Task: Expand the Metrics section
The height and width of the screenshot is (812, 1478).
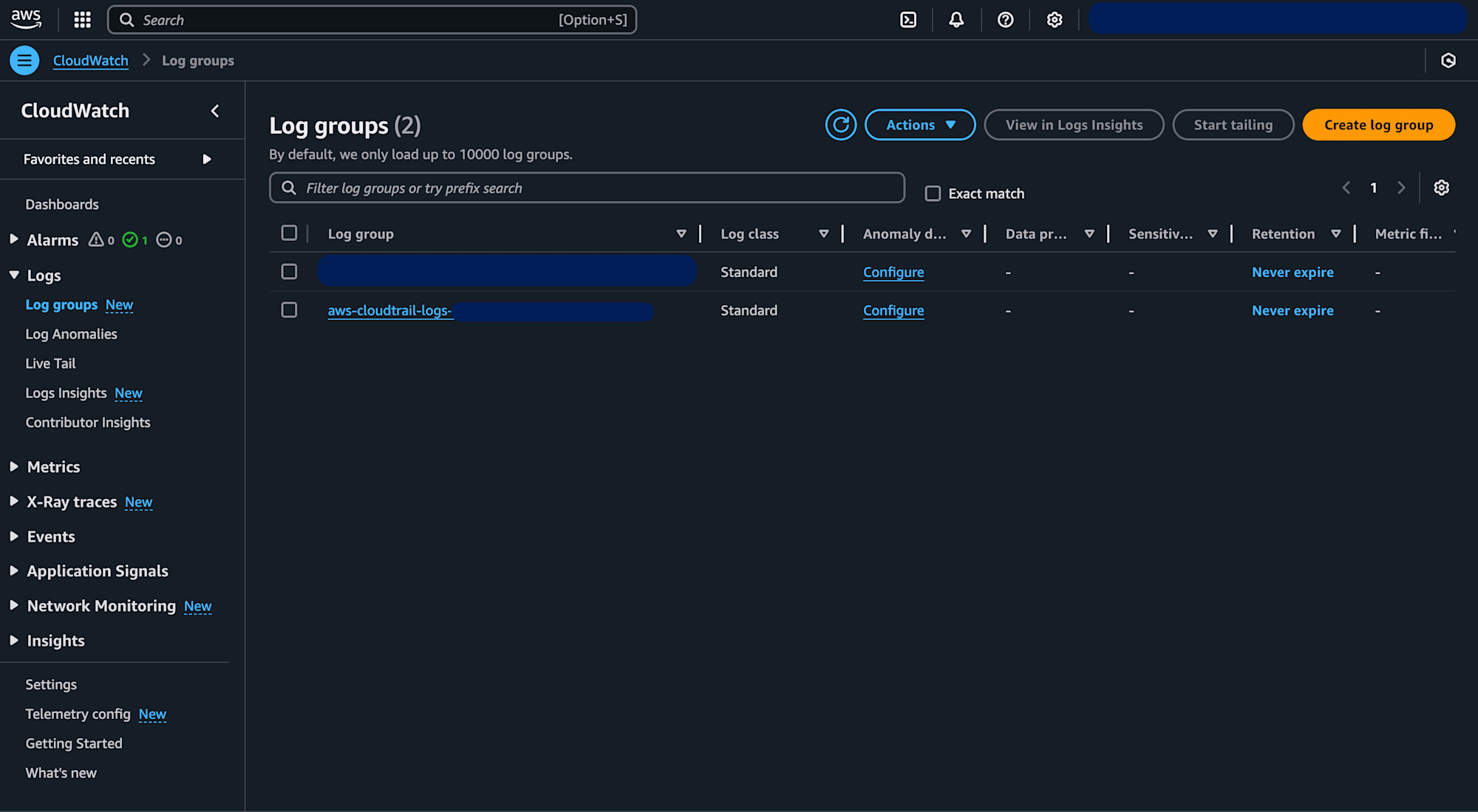Action: pos(14,466)
